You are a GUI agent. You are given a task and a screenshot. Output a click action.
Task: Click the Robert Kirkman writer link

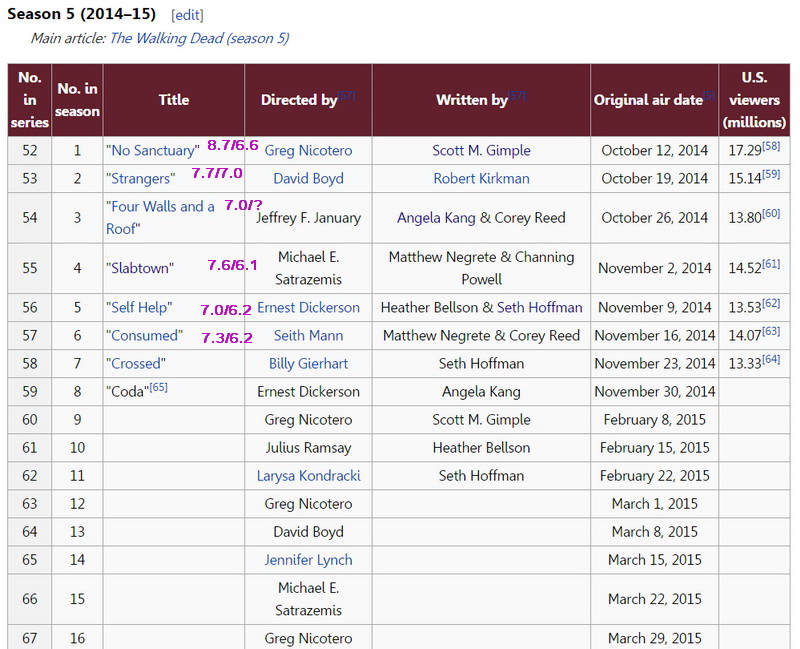point(481,179)
